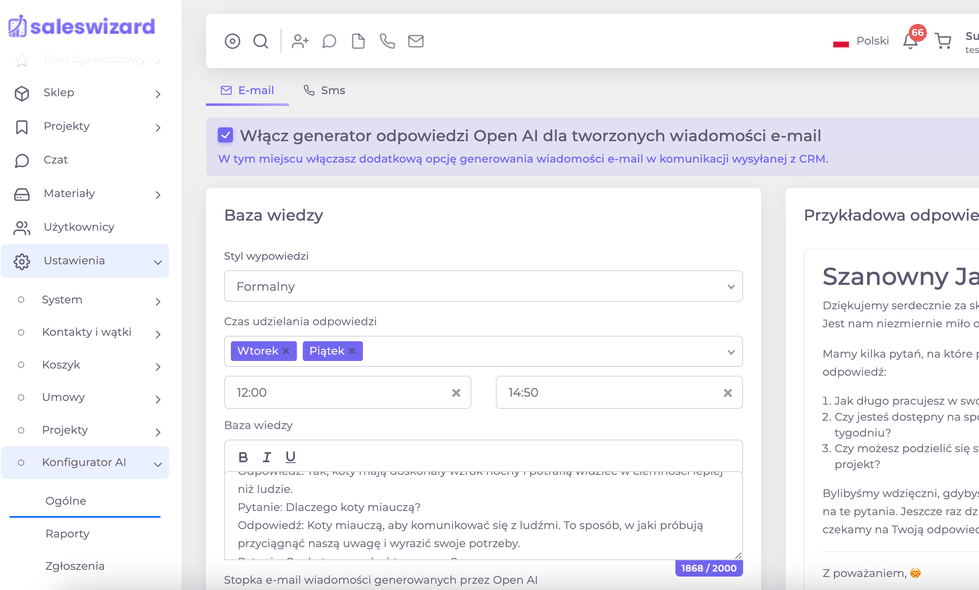Switch to the E-mail tab

247,91
